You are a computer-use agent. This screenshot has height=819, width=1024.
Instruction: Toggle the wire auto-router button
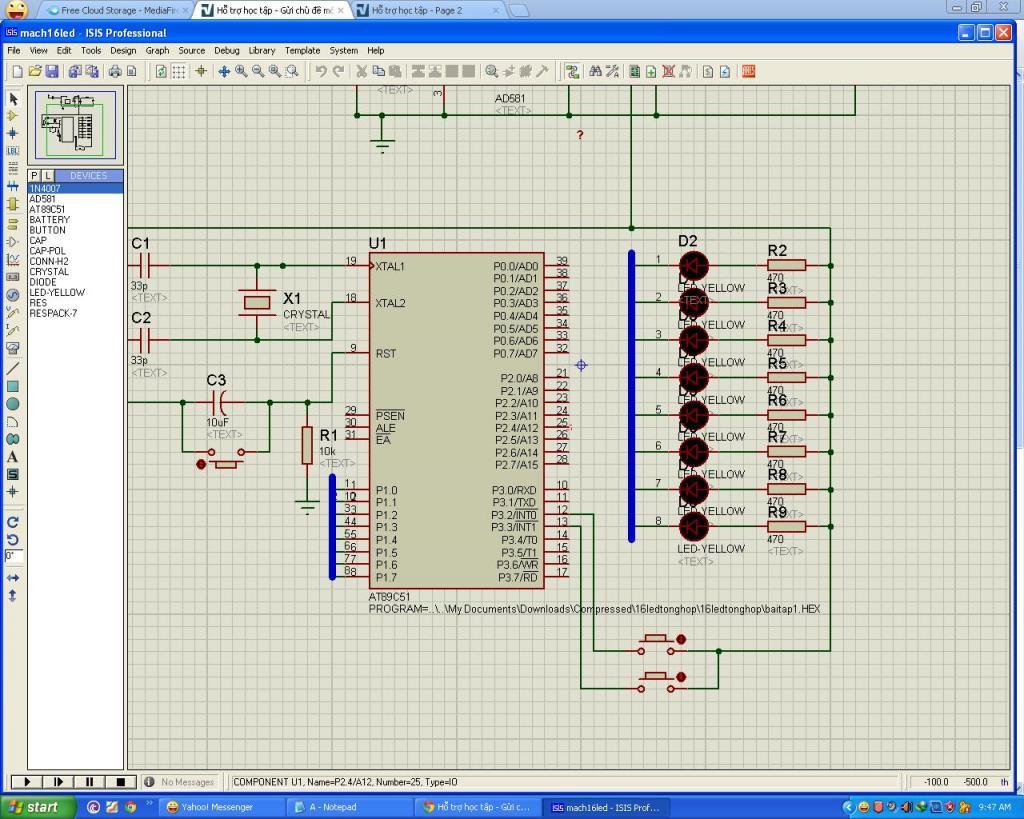pyautogui.click(x=572, y=71)
